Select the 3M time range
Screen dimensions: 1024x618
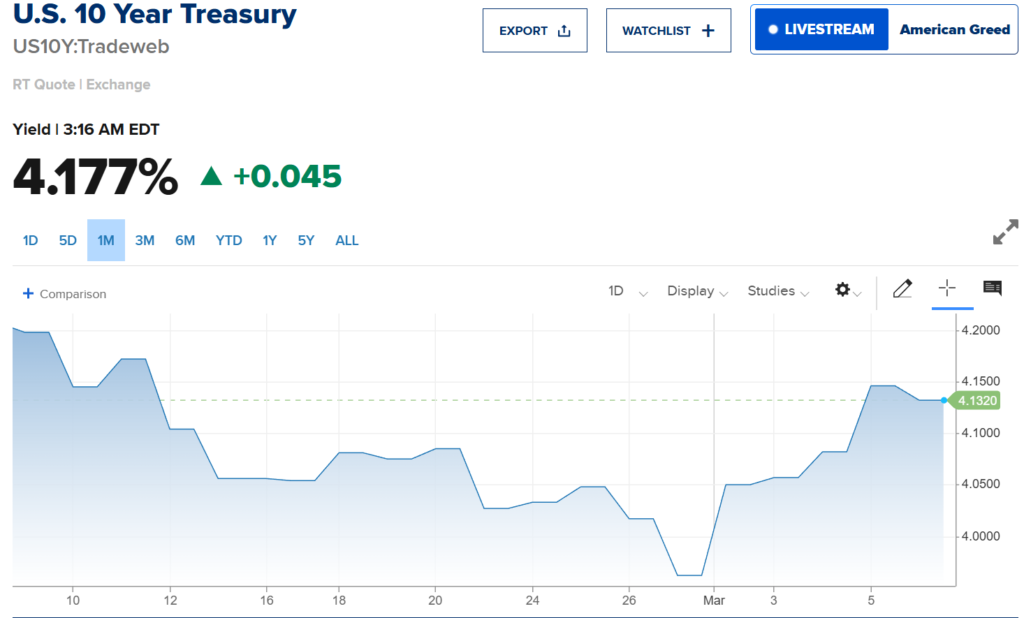[x=145, y=240]
